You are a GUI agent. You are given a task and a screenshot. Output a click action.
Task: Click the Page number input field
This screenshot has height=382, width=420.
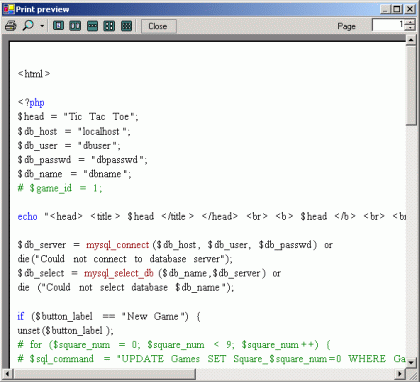pyautogui.click(x=388, y=25)
